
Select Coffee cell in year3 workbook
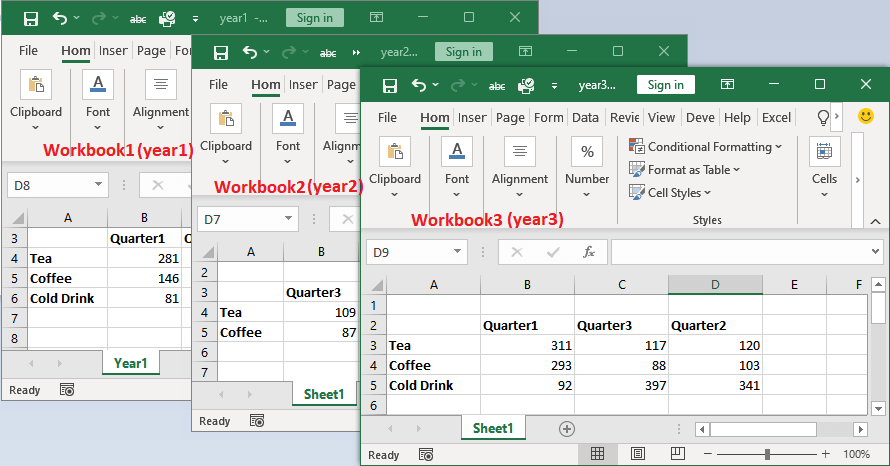[434, 366]
